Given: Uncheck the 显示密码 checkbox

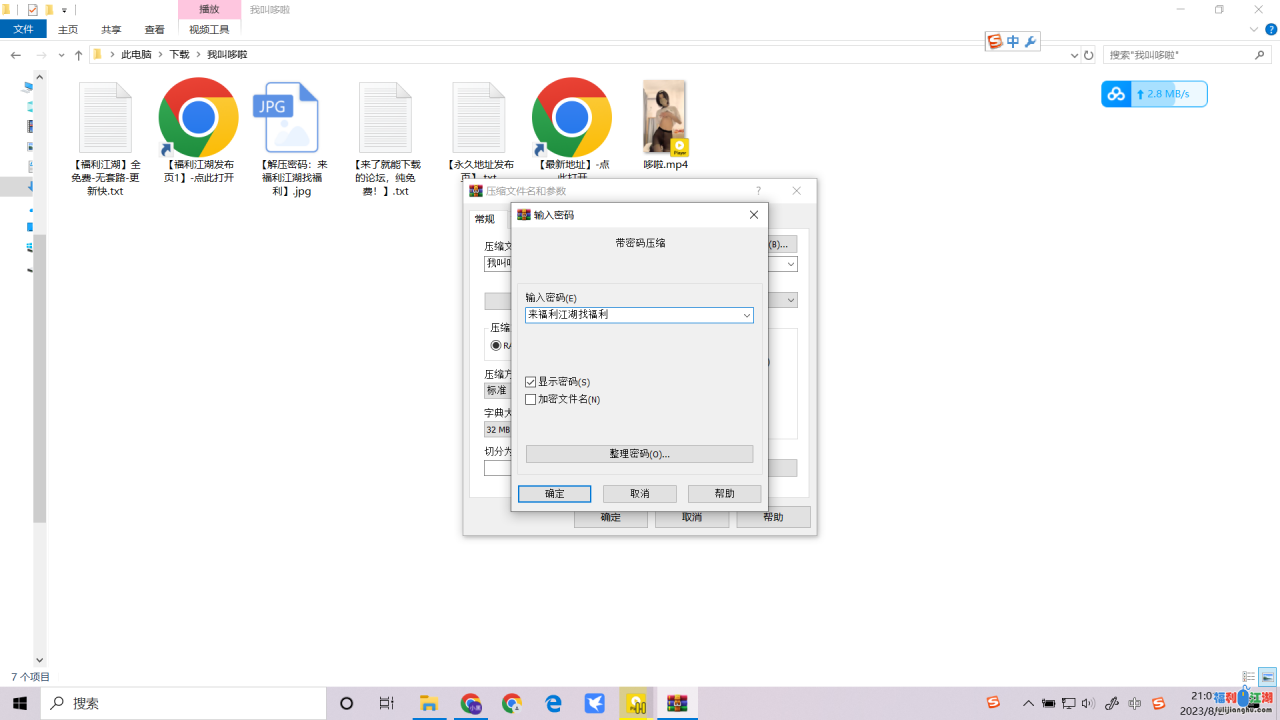Looking at the screenshot, I should pos(531,382).
